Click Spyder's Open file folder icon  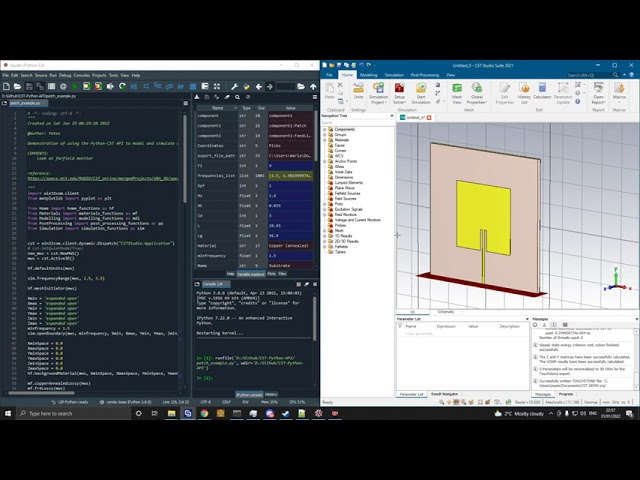(17, 87)
